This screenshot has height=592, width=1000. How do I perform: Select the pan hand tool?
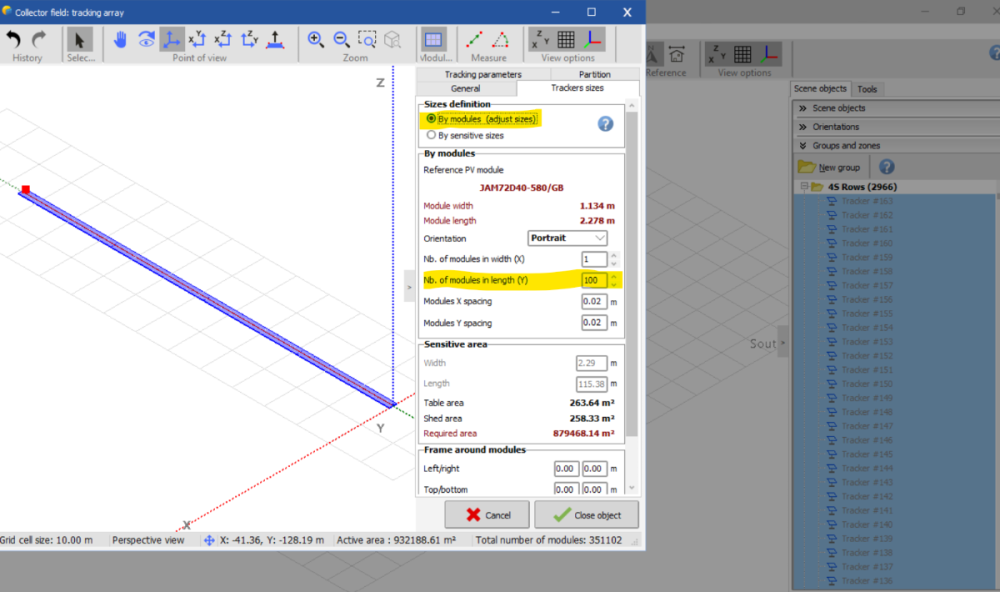(120, 40)
